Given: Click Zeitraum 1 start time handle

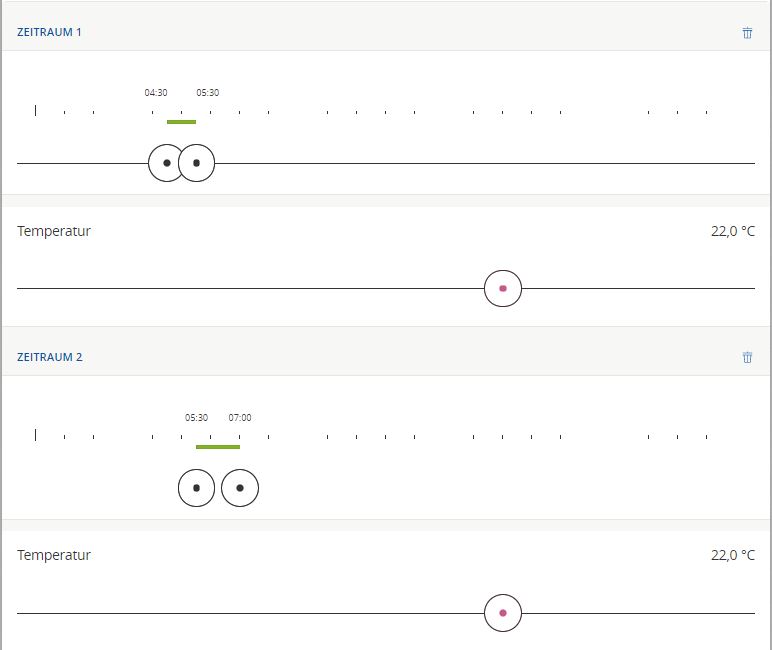Looking at the screenshot, I should point(166,163).
